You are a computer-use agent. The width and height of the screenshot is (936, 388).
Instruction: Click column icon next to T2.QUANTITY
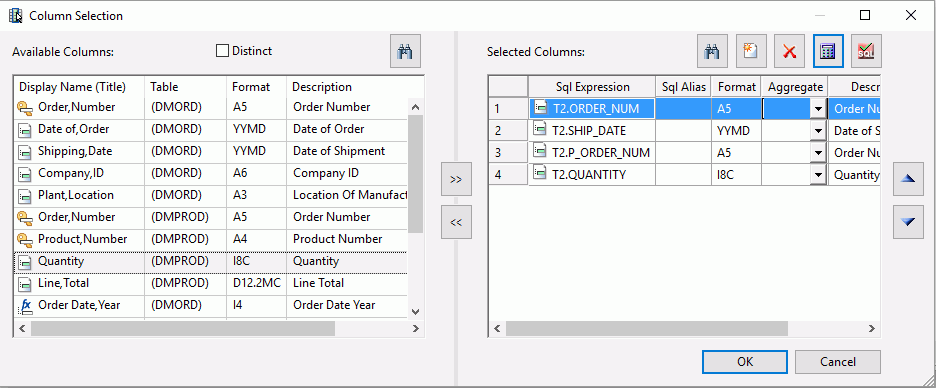tap(540, 174)
